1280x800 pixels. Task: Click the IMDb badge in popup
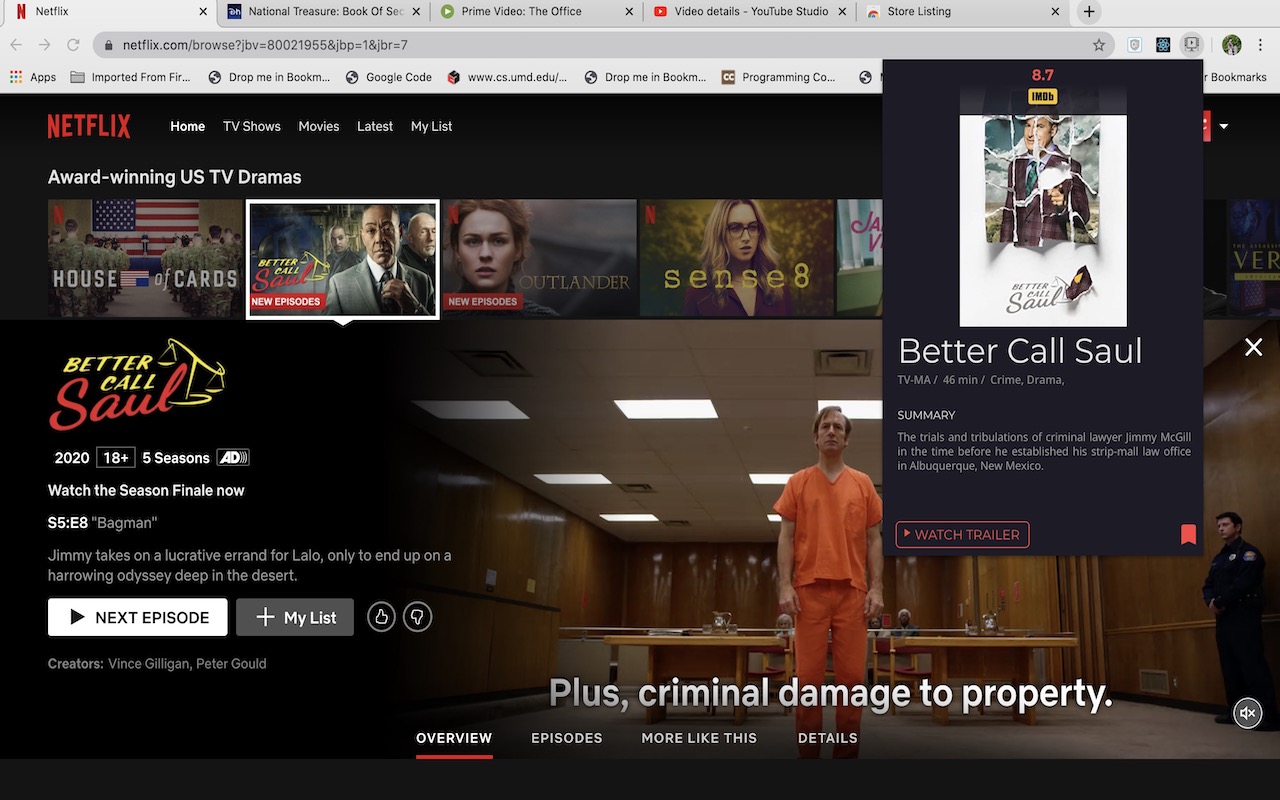[x=1043, y=96]
